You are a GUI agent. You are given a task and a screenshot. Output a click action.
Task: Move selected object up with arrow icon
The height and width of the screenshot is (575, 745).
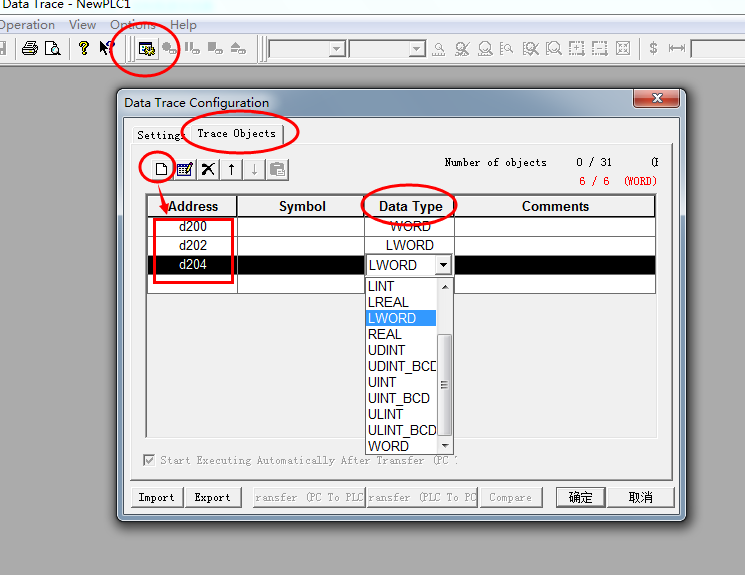(x=231, y=169)
